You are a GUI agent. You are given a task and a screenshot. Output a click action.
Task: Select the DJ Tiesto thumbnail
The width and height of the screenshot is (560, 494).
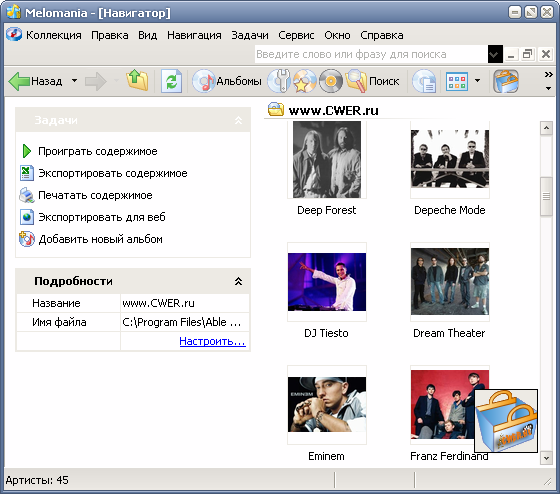pos(327,282)
